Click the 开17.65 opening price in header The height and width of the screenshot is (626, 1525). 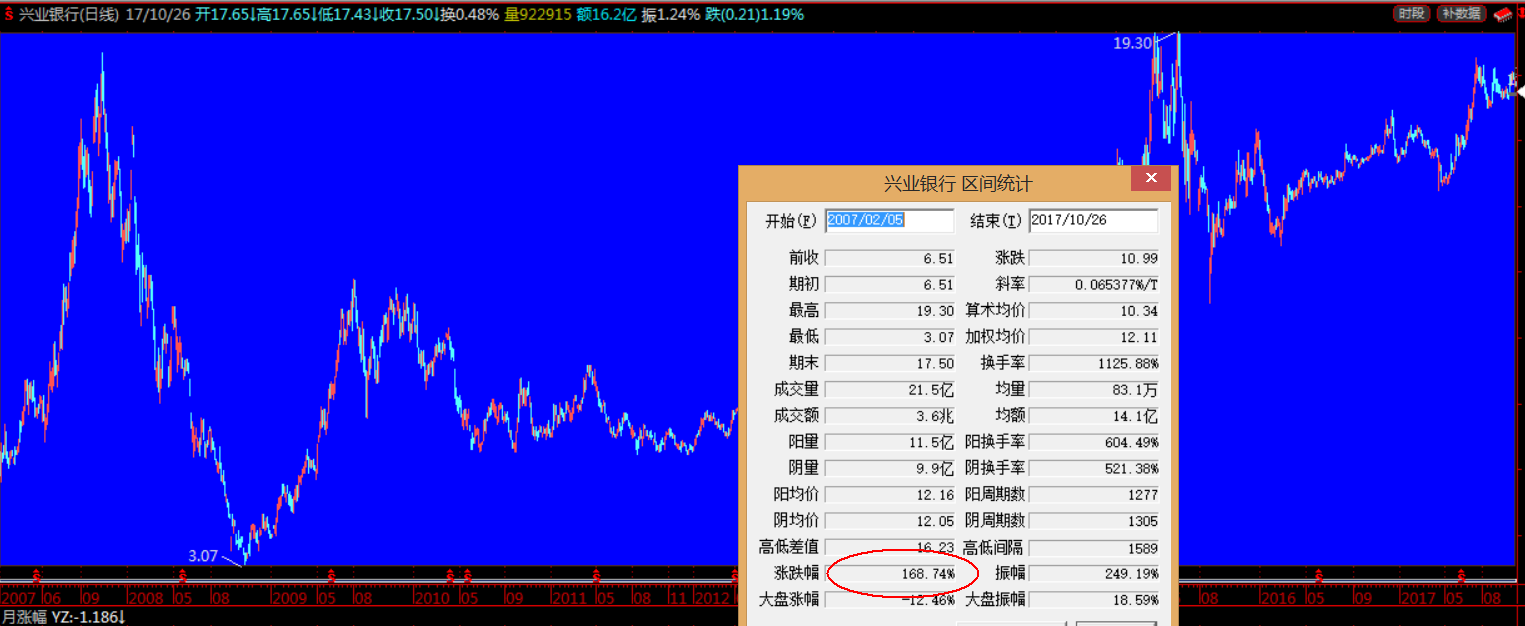(x=221, y=15)
